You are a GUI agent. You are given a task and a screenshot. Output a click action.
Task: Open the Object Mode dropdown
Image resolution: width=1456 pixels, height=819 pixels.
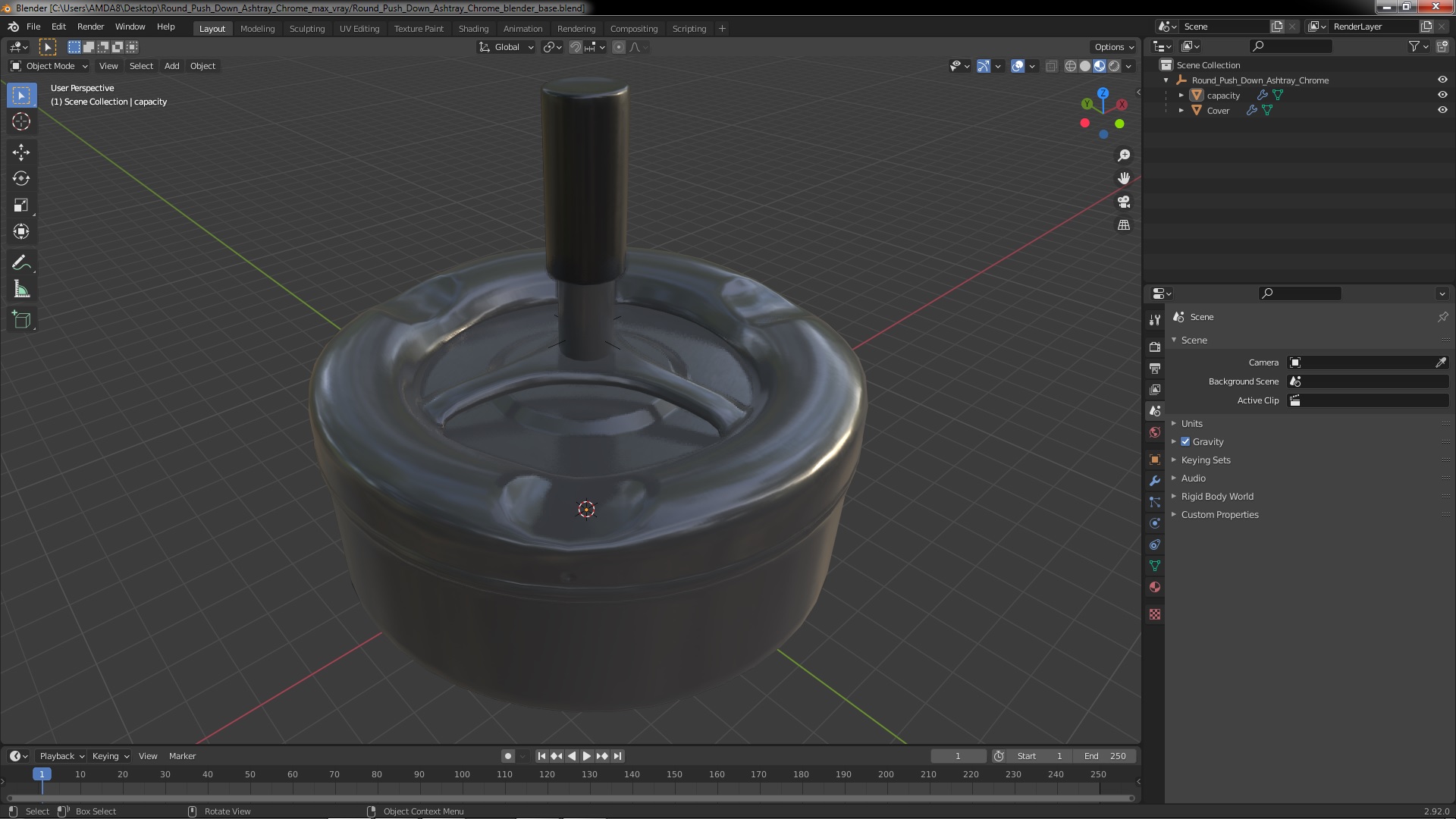click(50, 66)
